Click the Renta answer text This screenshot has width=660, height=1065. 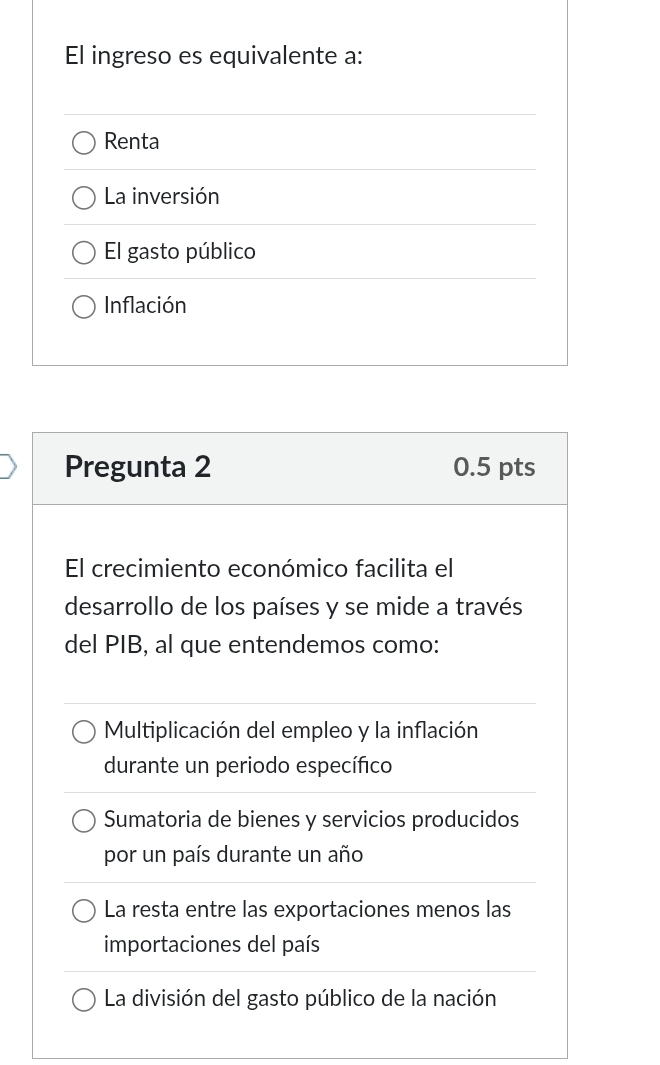[132, 142]
